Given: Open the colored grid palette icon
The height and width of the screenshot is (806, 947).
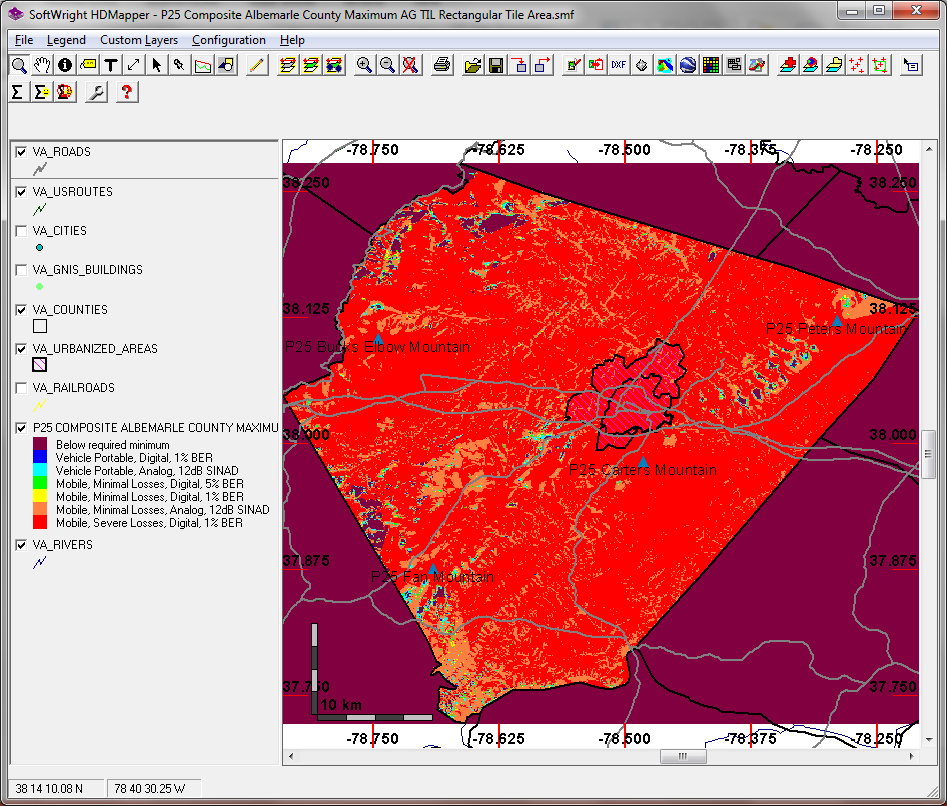Looking at the screenshot, I should tap(711, 65).
